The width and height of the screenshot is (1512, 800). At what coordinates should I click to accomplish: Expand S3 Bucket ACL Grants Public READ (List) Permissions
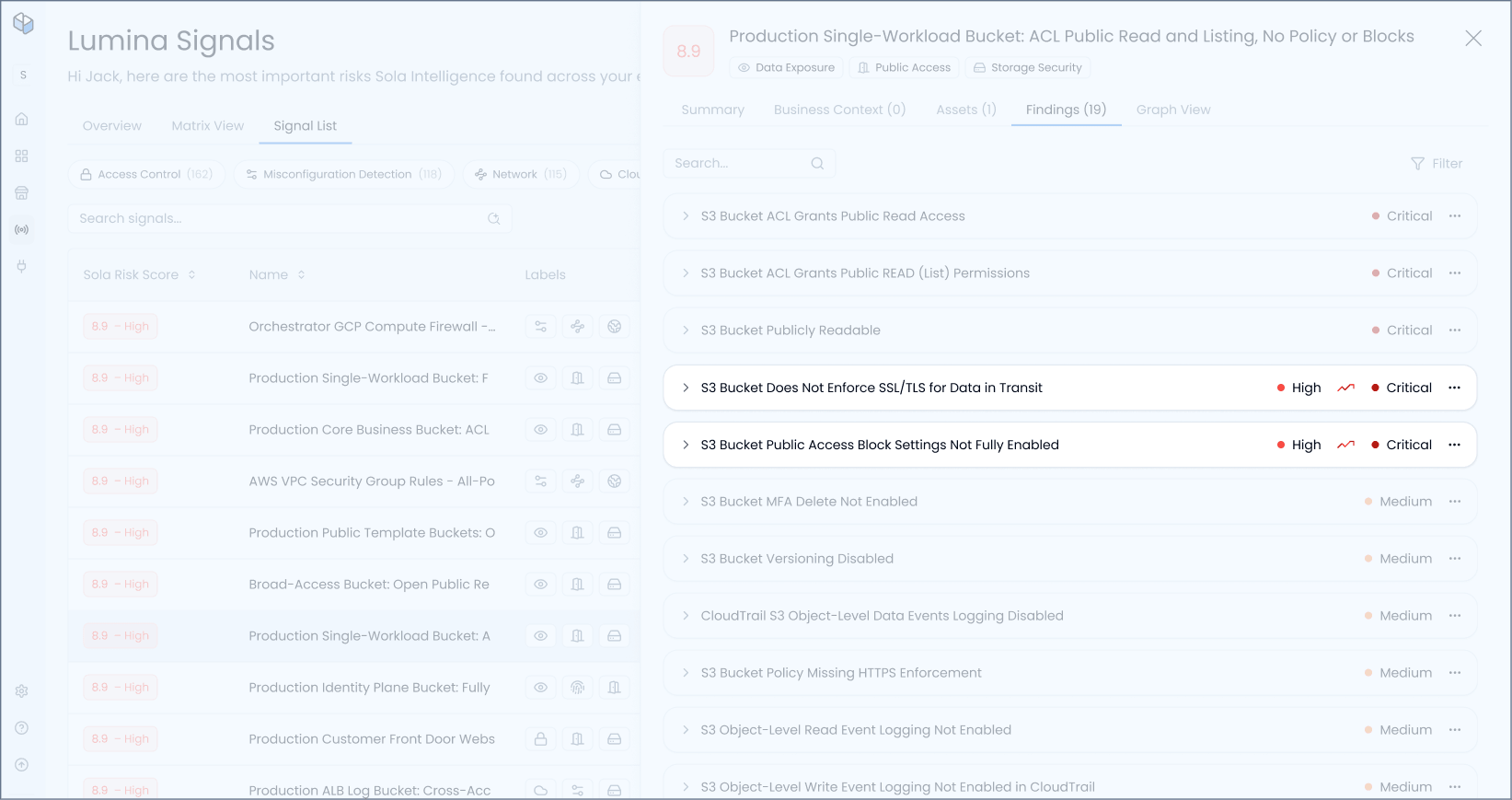(686, 273)
